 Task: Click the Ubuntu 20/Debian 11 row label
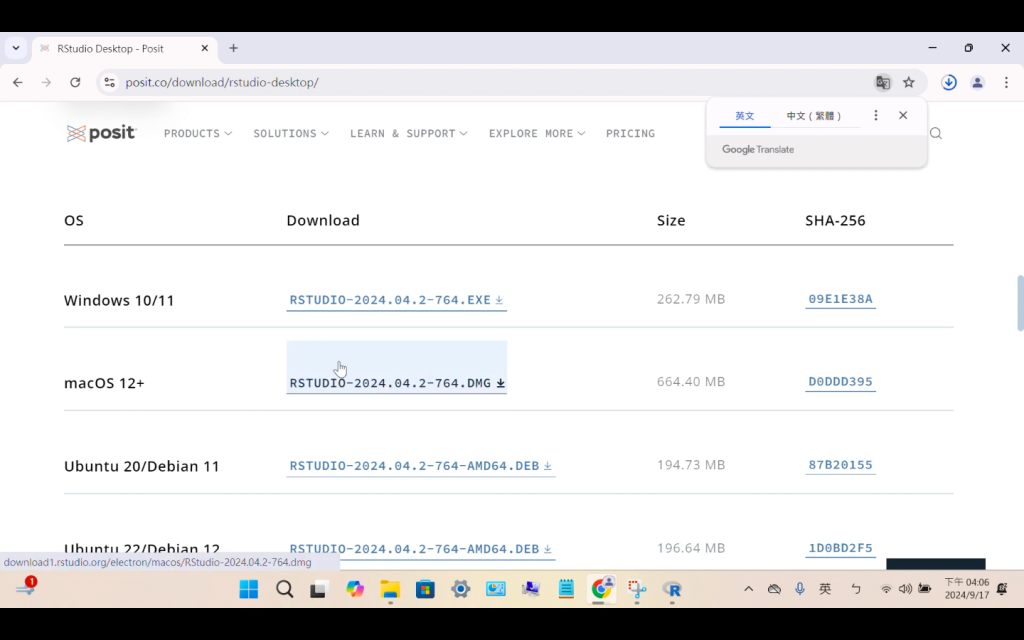coord(142,466)
